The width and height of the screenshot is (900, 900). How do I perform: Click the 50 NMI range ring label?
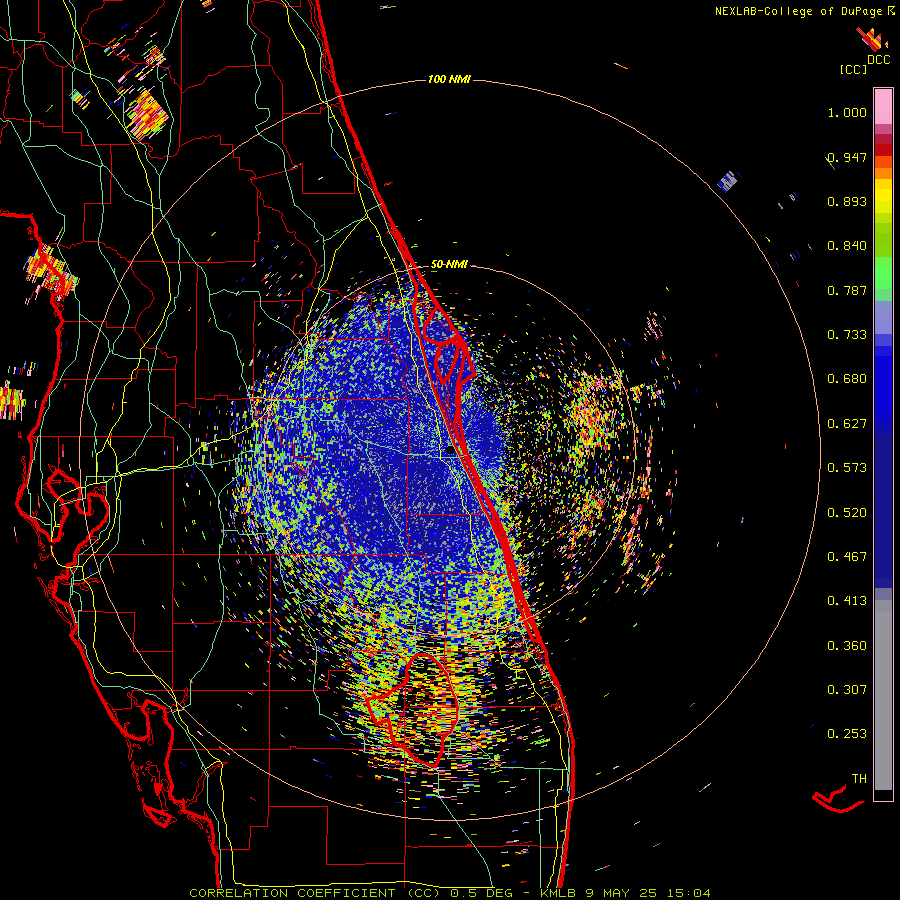point(449,265)
